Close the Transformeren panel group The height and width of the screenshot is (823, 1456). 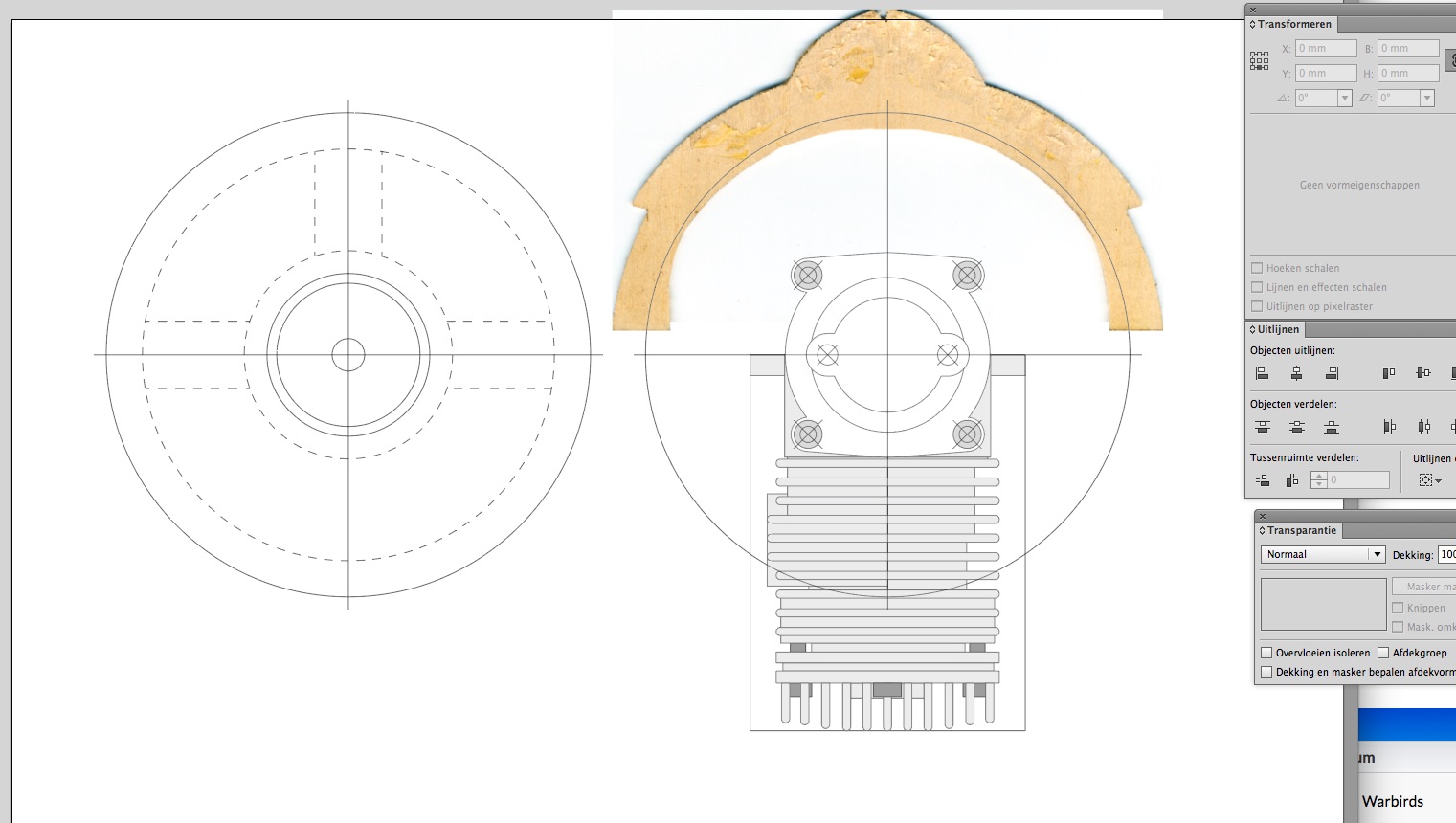tap(1253, 10)
